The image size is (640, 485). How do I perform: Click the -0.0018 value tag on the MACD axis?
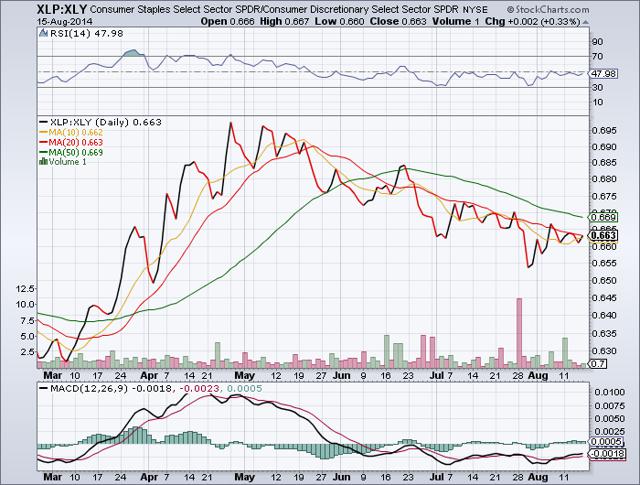point(607,454)
